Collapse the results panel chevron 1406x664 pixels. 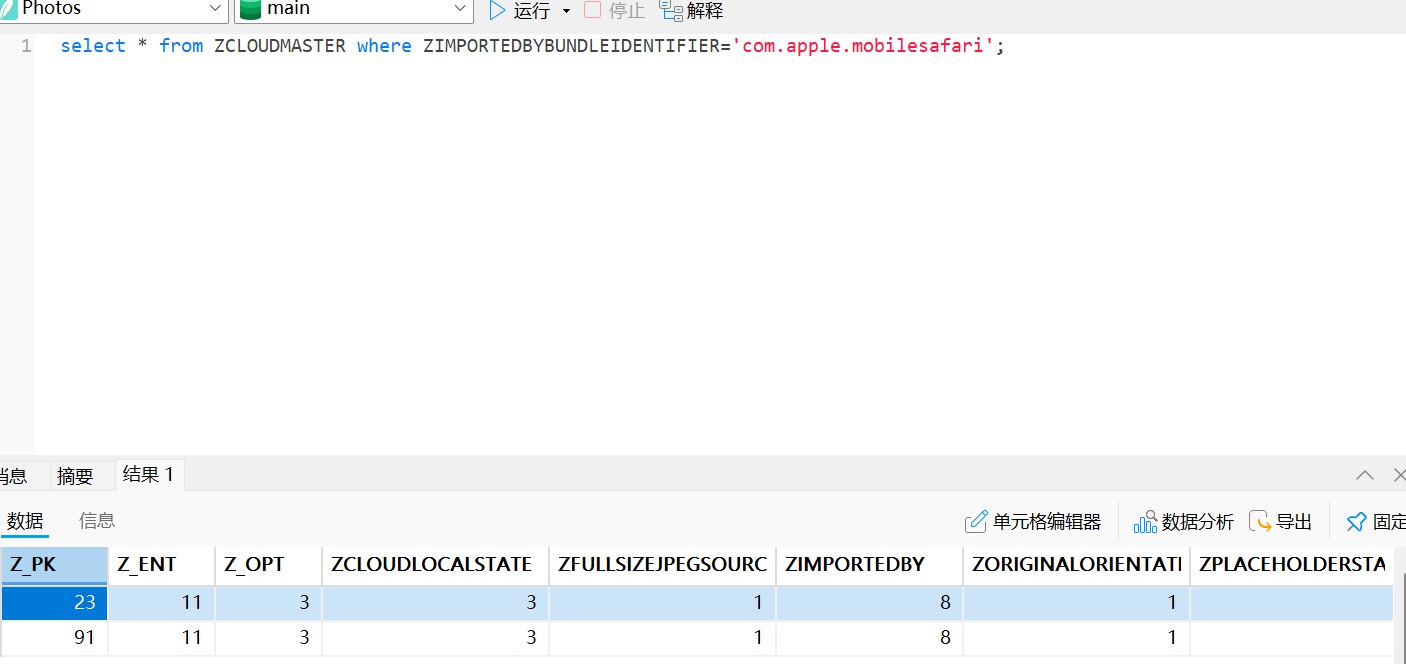(1364, 475)
